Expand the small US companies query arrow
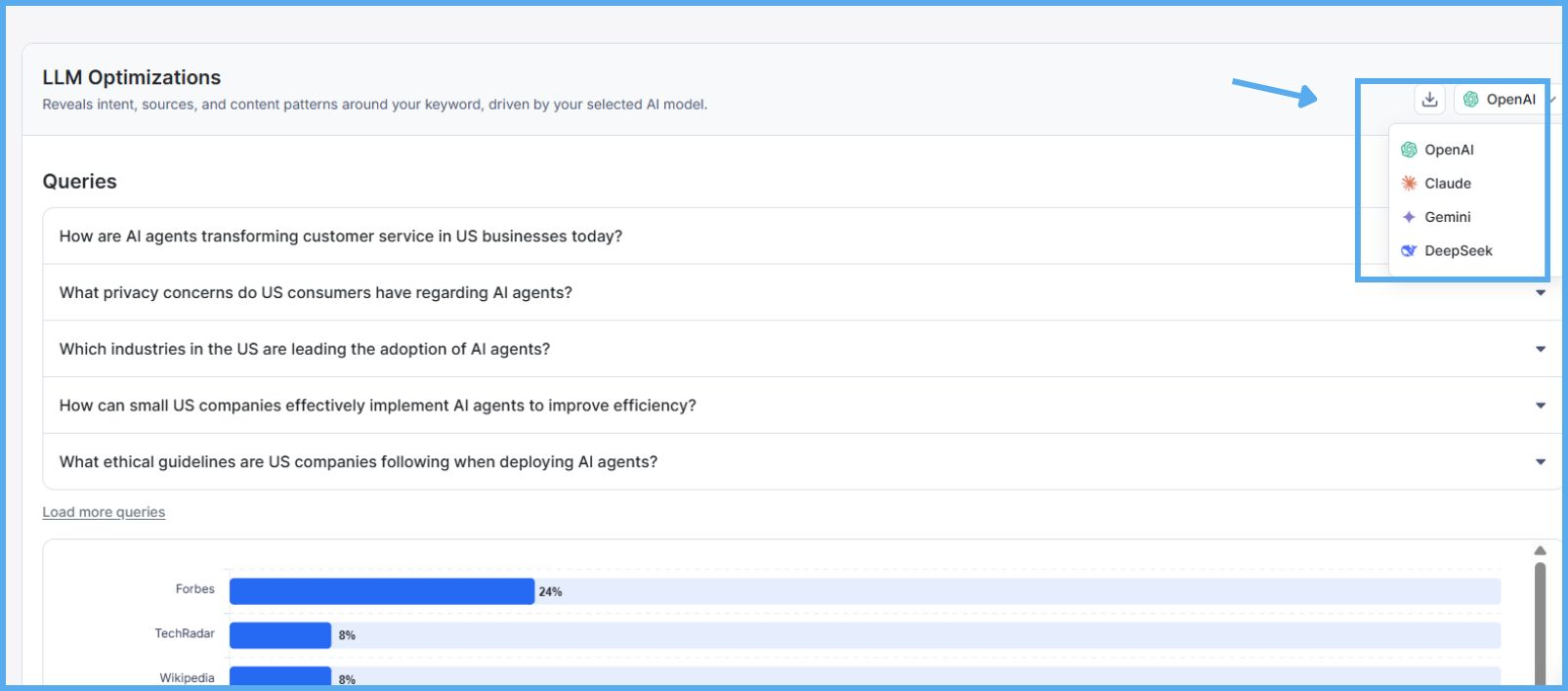Image resolution: width=1568 pixels, height=691 pixels. click(1540, 406)
